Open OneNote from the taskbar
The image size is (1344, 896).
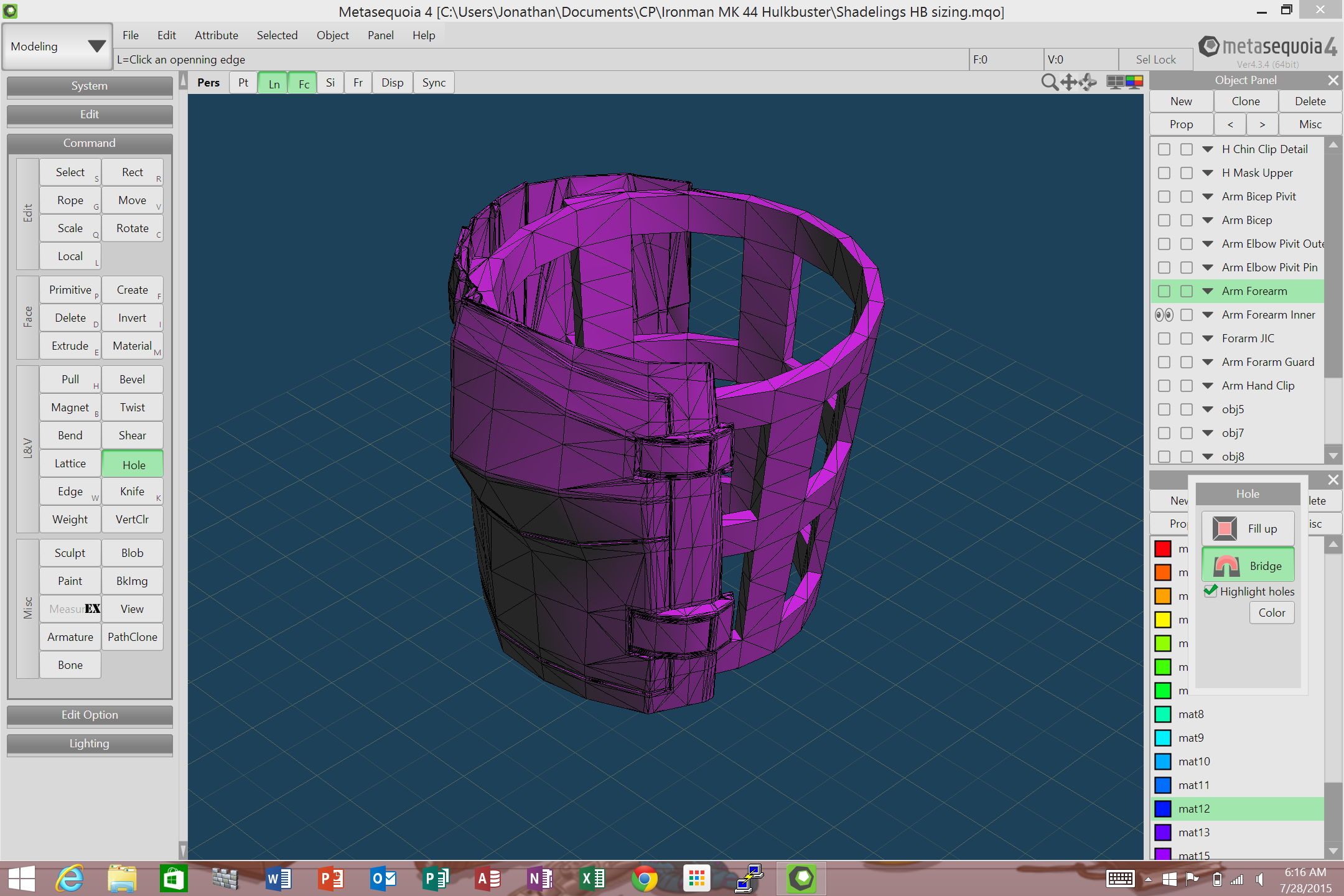click(539, 879)
